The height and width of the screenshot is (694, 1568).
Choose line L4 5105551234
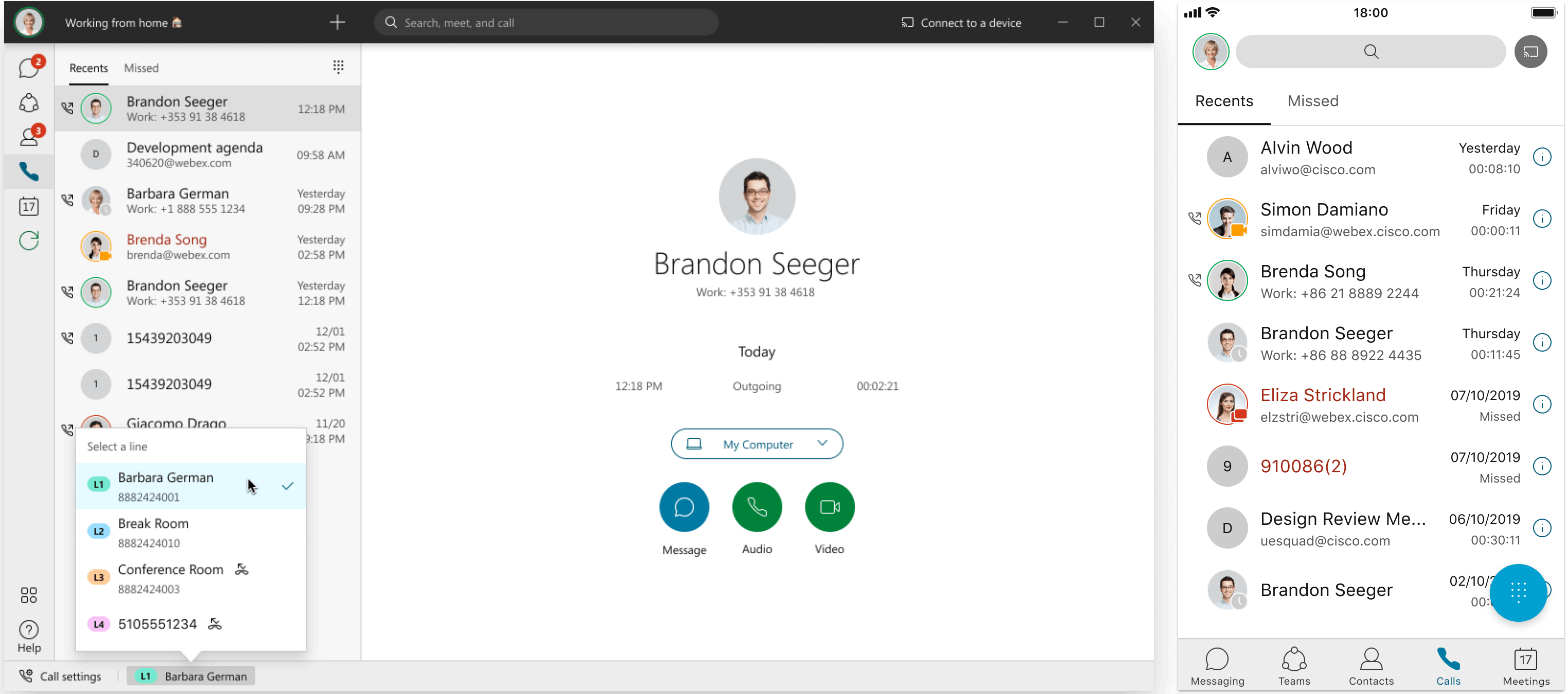191,624
